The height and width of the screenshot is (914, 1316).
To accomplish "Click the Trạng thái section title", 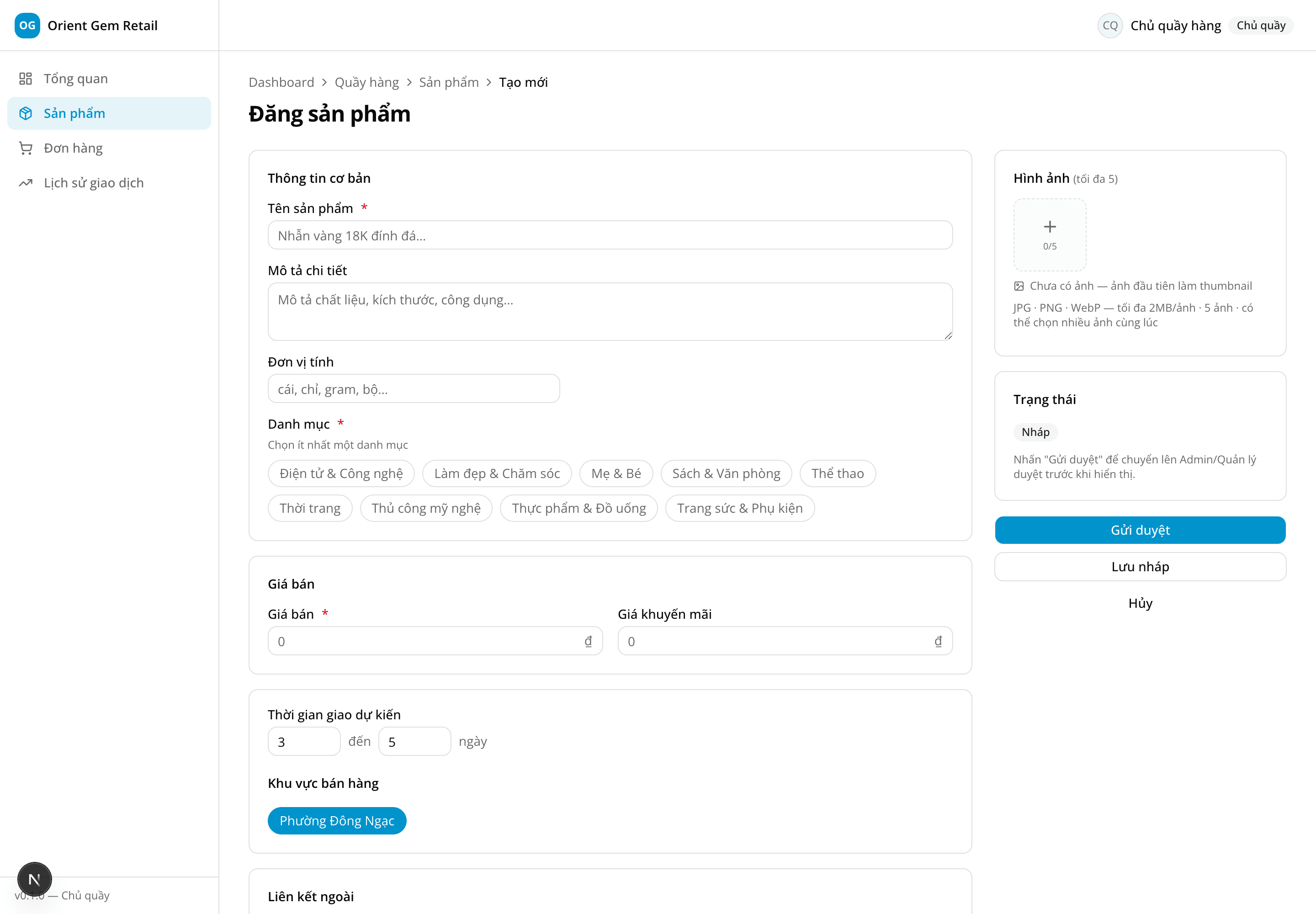I will pos(1044,399).
